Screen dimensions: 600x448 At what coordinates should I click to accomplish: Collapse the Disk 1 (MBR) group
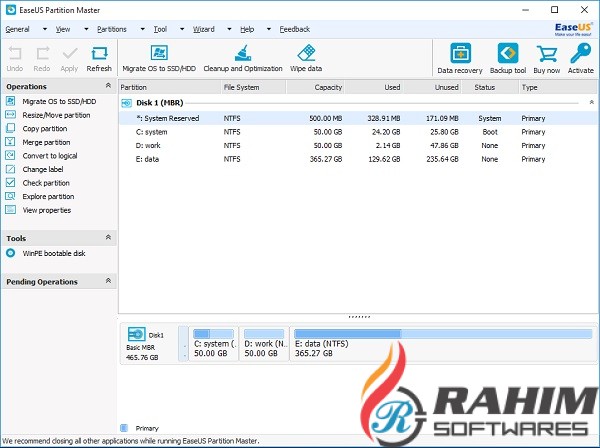pos(590,102)
